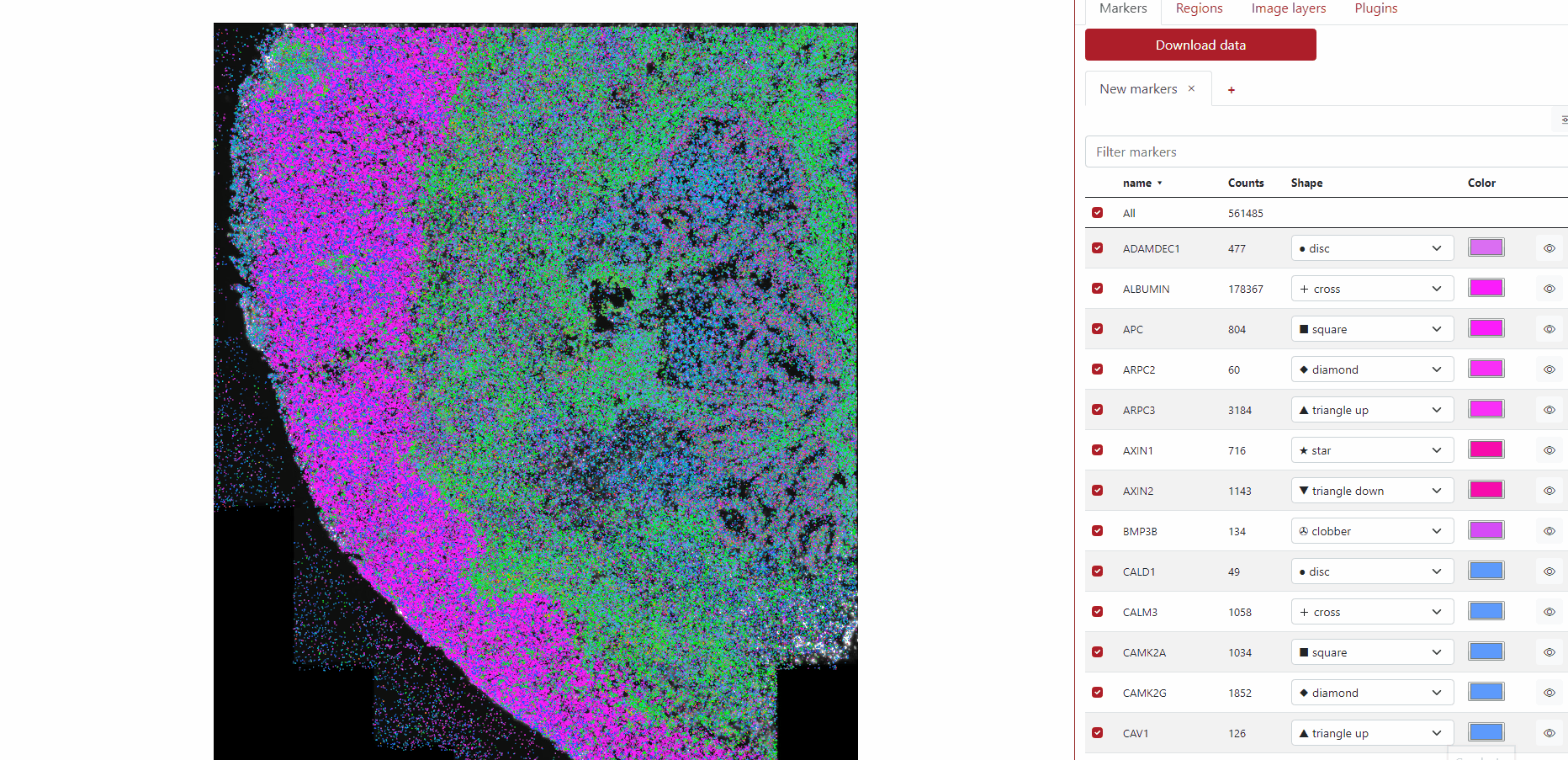1568x760 pixels.
Task: Click the eye icon for ALBUMIN marker
Action: point(1549,289)
